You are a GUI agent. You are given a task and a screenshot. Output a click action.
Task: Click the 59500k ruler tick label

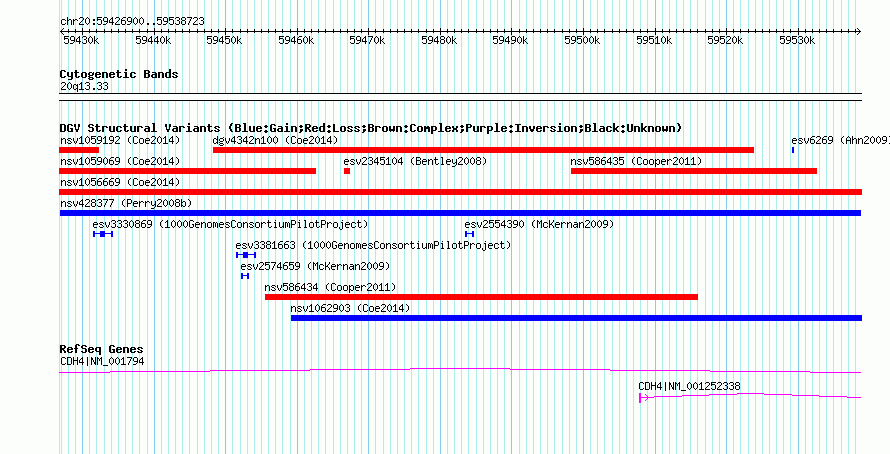tap(582, 40)
